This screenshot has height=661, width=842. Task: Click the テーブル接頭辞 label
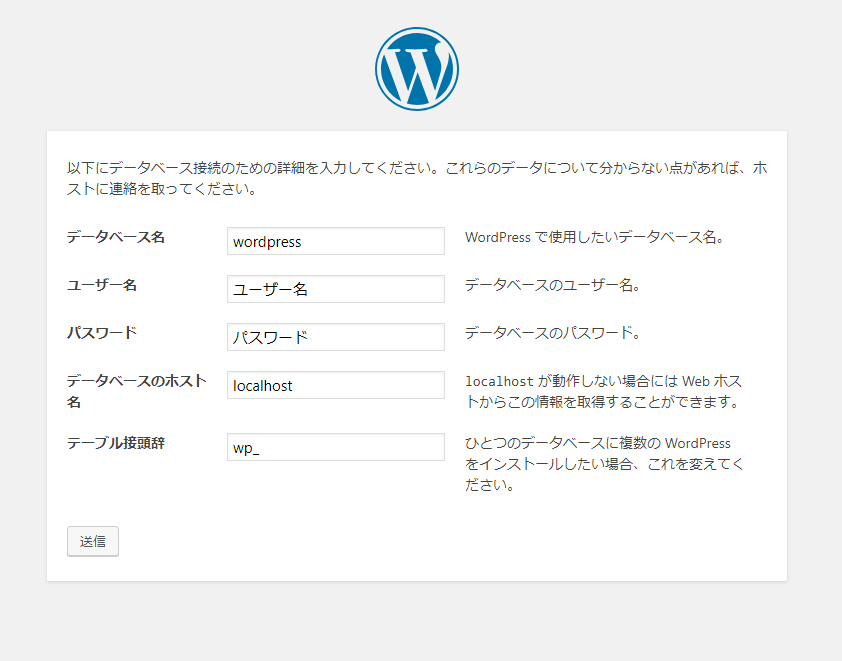point(115,443)
